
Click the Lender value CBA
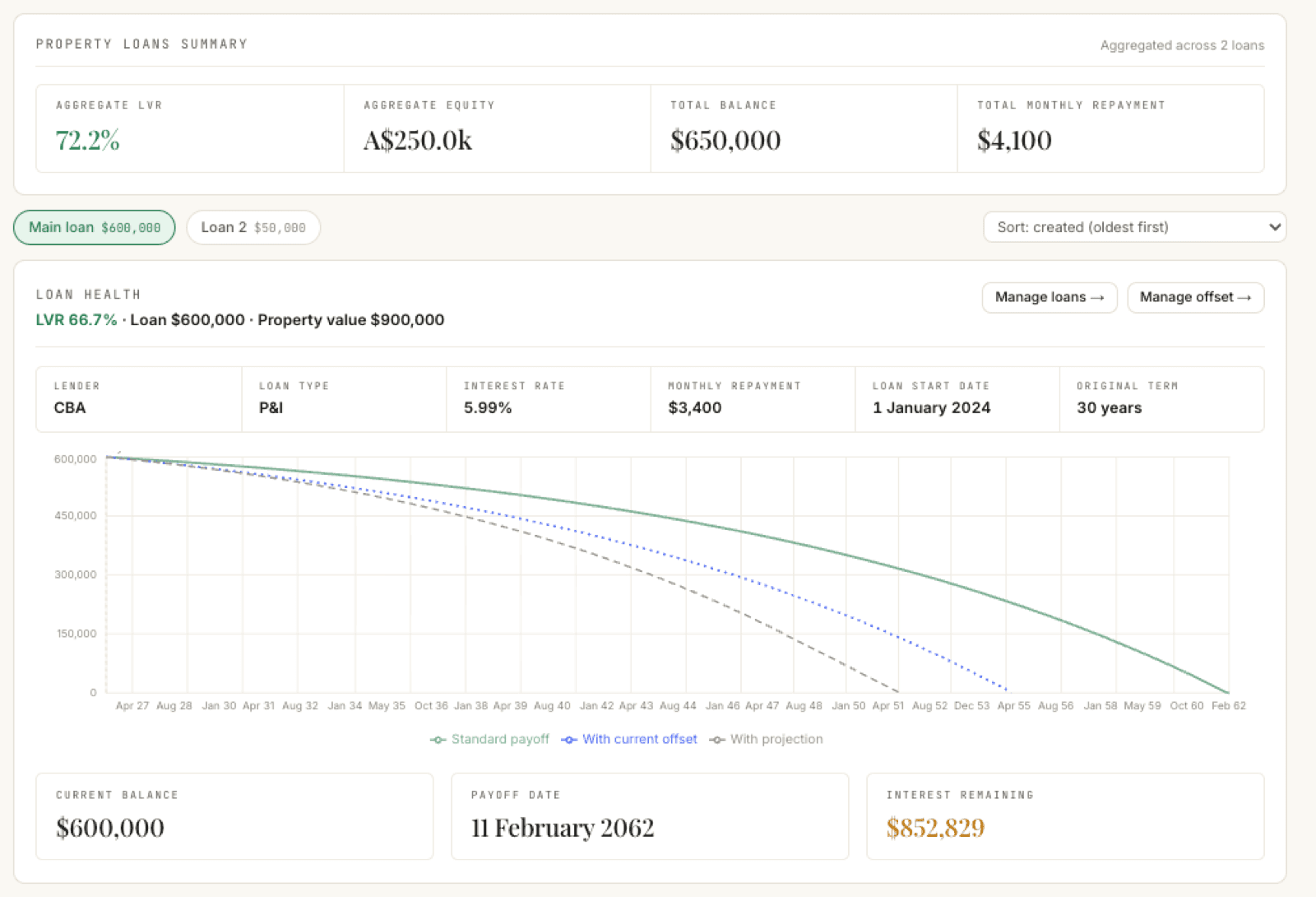pyautogui.click(x=70, y=407)
